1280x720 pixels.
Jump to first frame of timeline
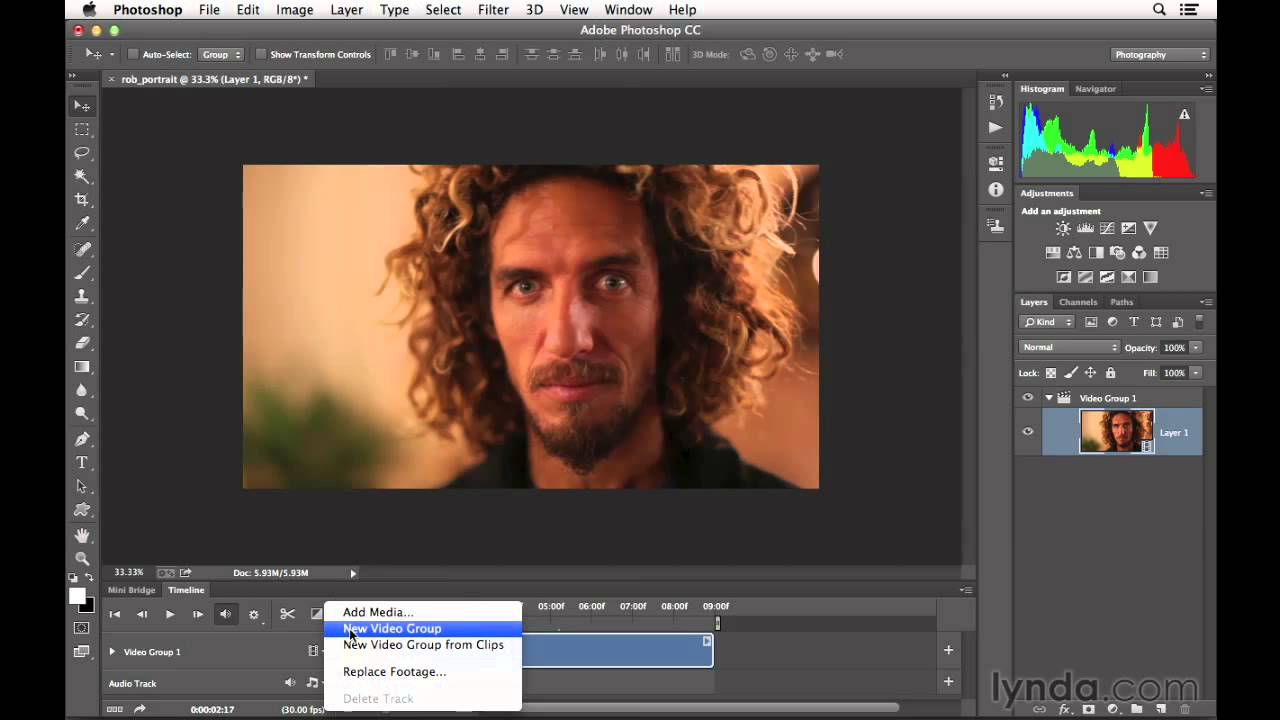(x=114, y=614)
